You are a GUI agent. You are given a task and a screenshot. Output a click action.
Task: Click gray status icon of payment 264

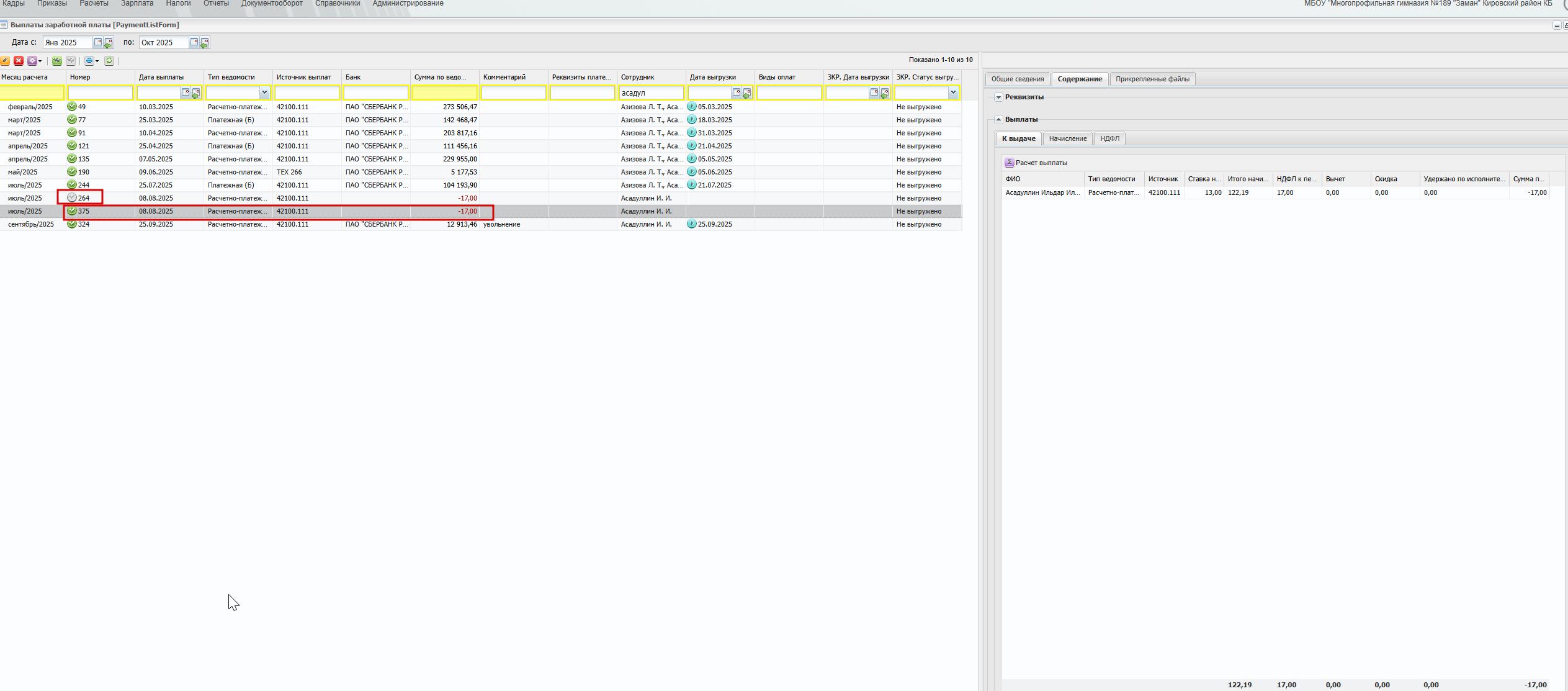coord(72,197)
